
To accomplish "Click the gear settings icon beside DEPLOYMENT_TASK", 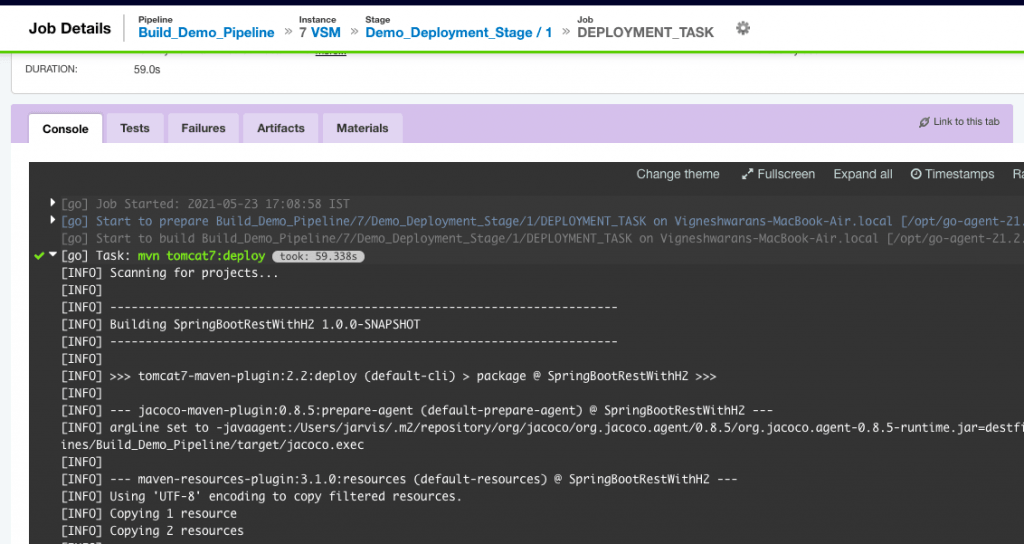I will [742, 29].
